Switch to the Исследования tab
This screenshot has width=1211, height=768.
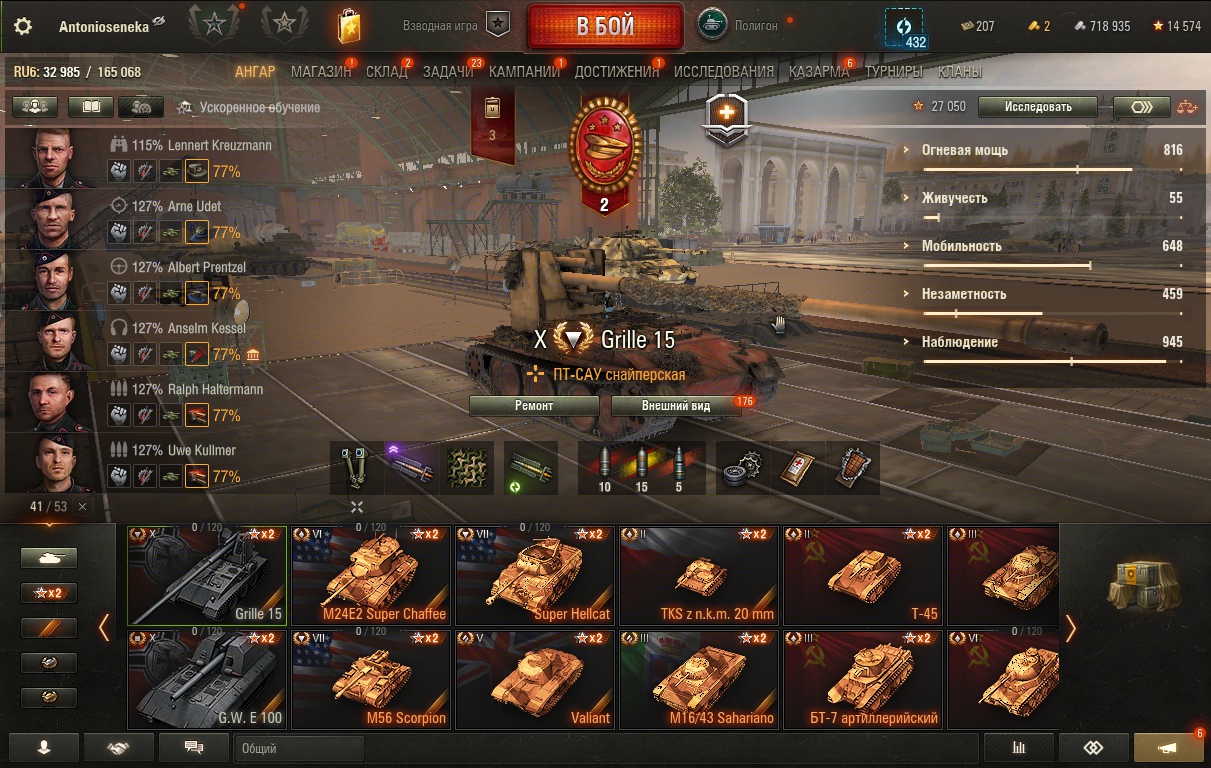(724, 72)
